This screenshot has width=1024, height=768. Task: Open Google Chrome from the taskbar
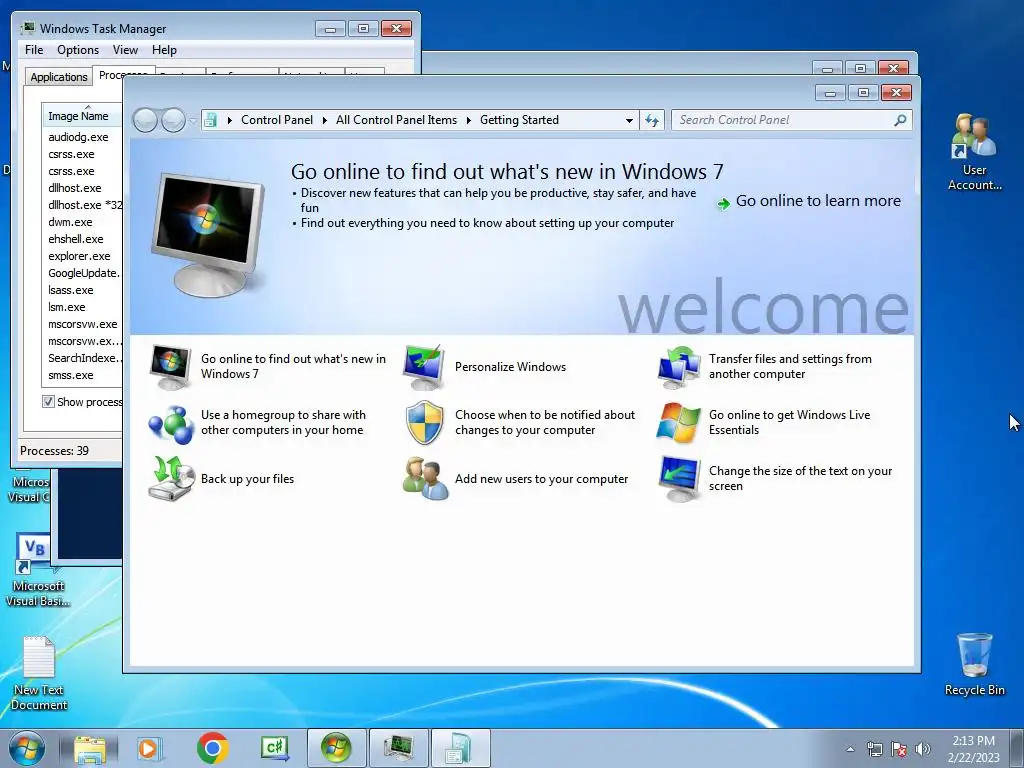(x=212, y=748)
